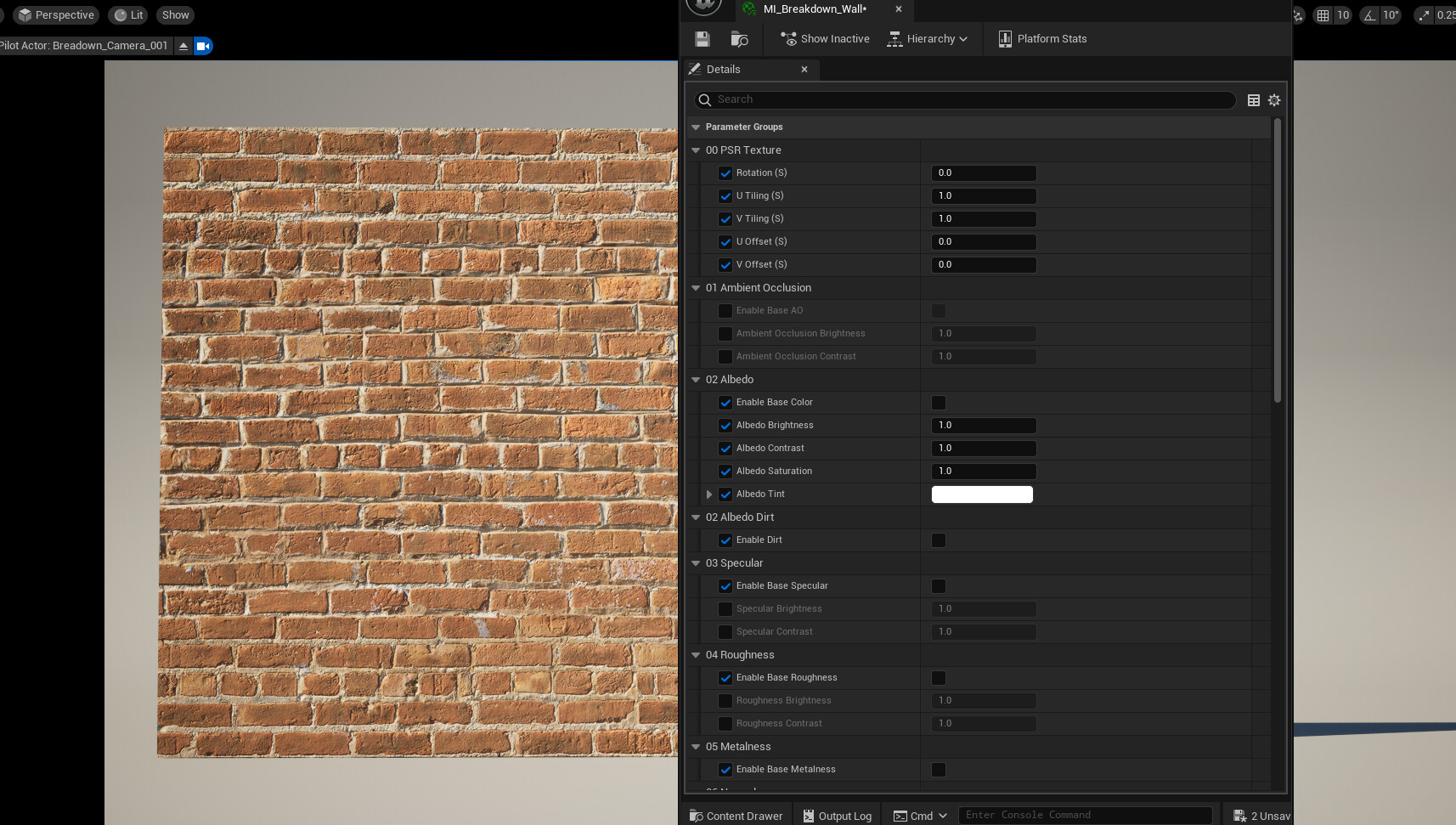Switch Details view to column layout
The height and width of the screenshot is (825, 1456).
1253,99
